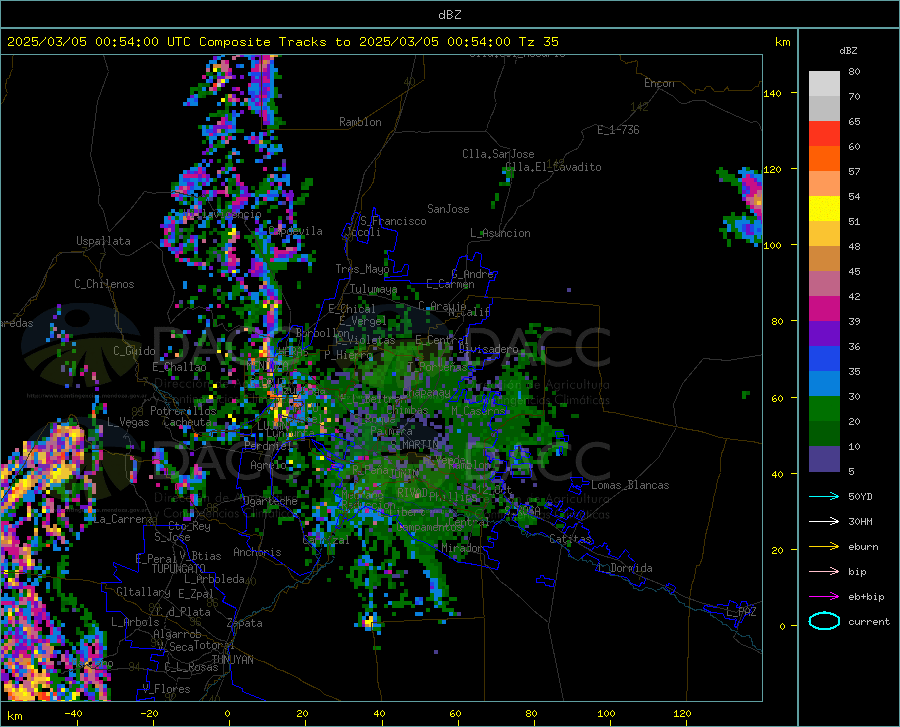Click the 'Mirador' map label

tap(462, 549)
